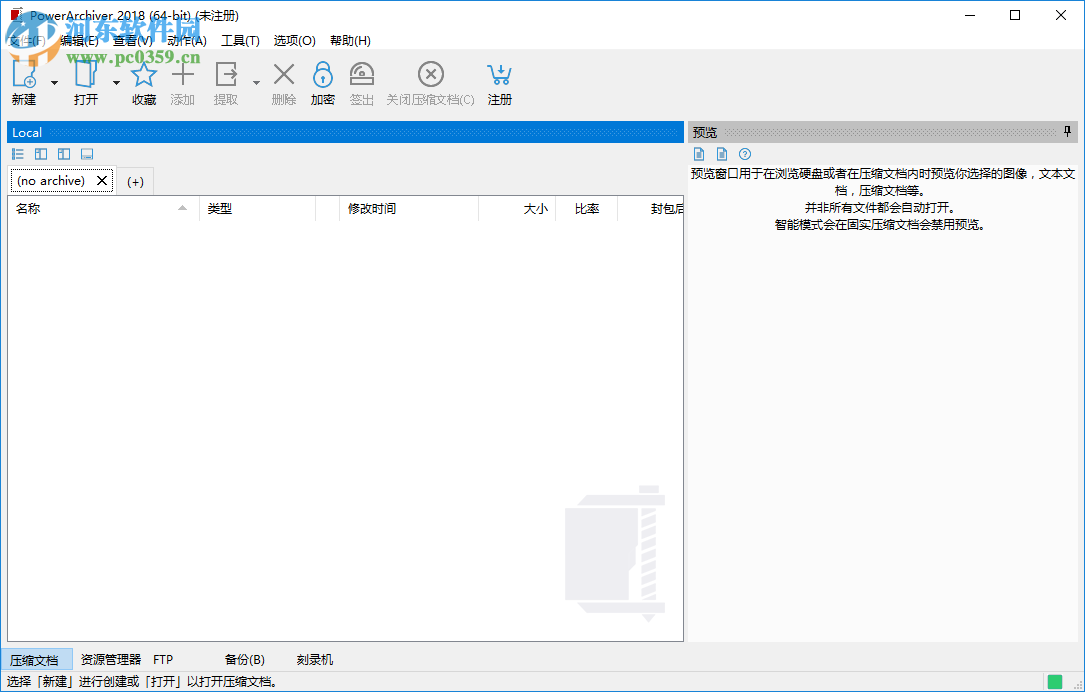Image resolution: width=1085 pixels, height=692 pixels.
Task: Sort files by the 名称 column header
Action: click(x=100, y=208)
